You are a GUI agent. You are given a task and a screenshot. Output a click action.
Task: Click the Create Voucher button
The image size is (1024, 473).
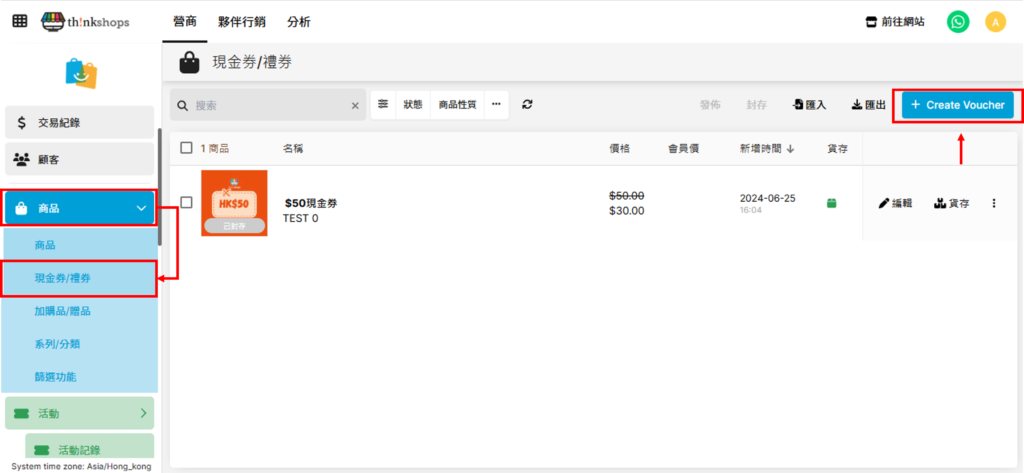pyautogui.click(x=957, y=104)
